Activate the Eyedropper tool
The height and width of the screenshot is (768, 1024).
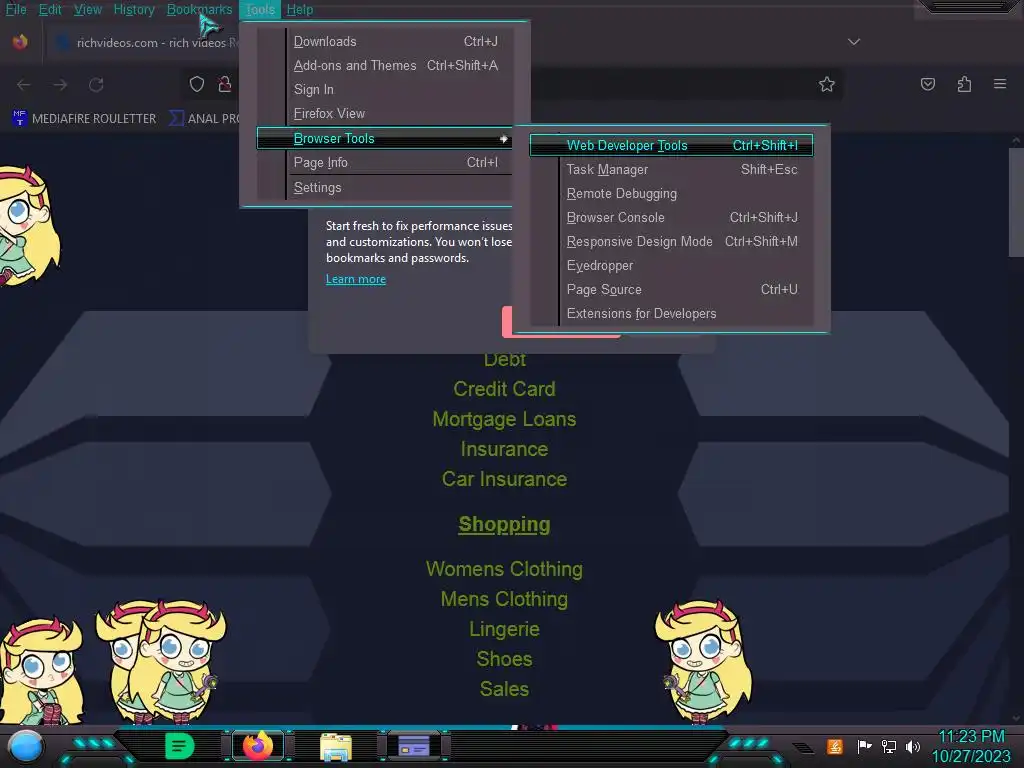[x=671, y=266]
